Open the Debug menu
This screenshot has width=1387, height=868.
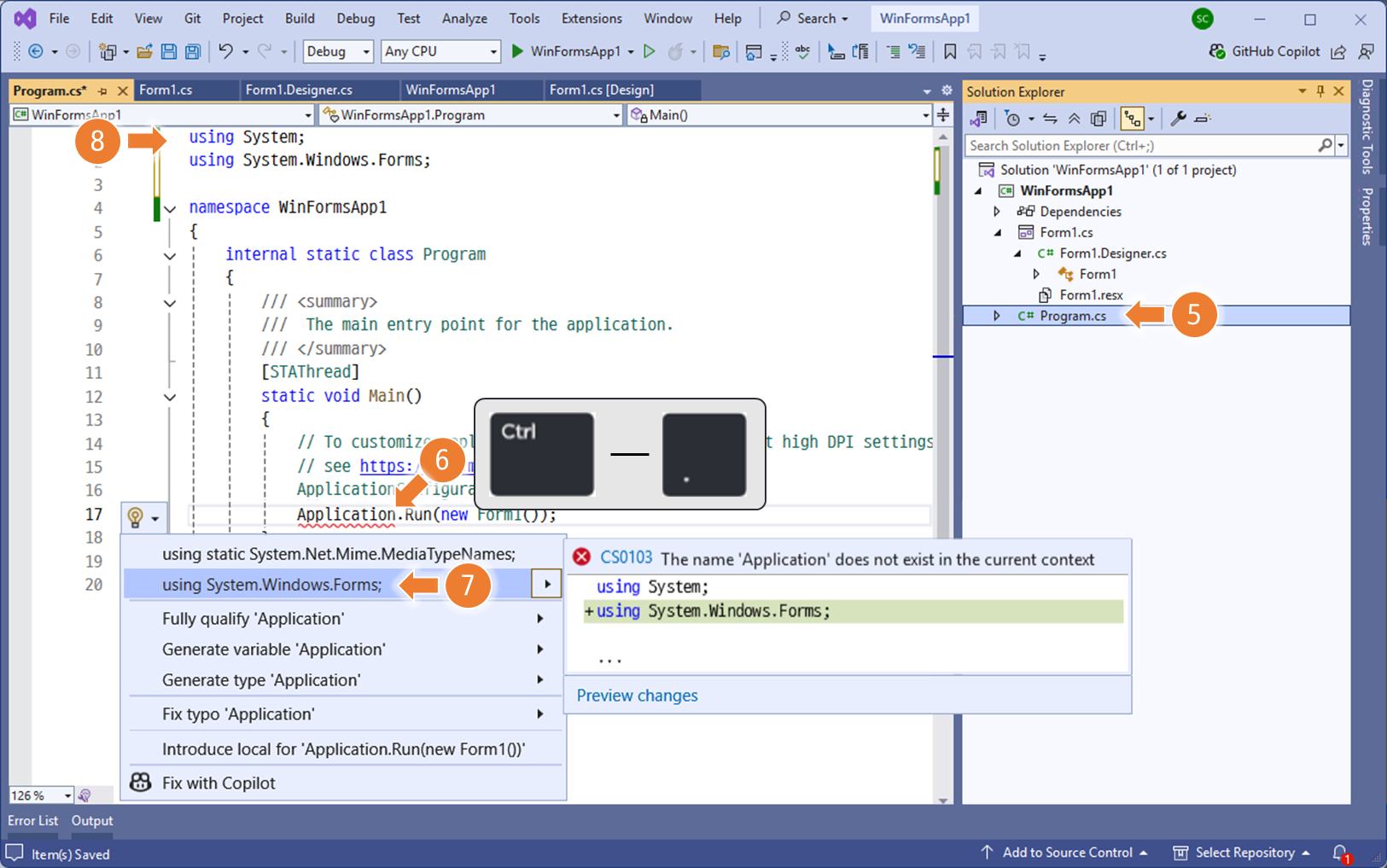[356, 18]
